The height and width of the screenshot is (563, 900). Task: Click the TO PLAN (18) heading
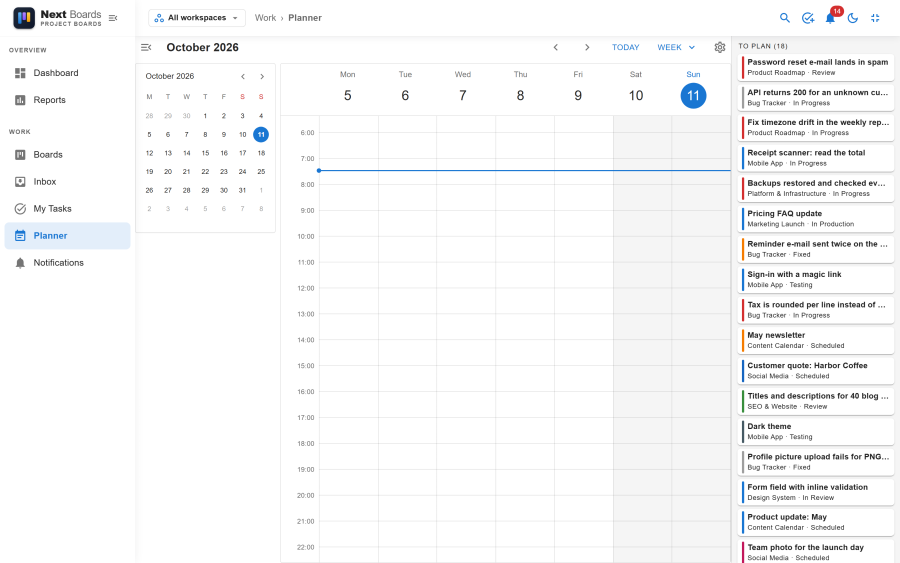763,46
